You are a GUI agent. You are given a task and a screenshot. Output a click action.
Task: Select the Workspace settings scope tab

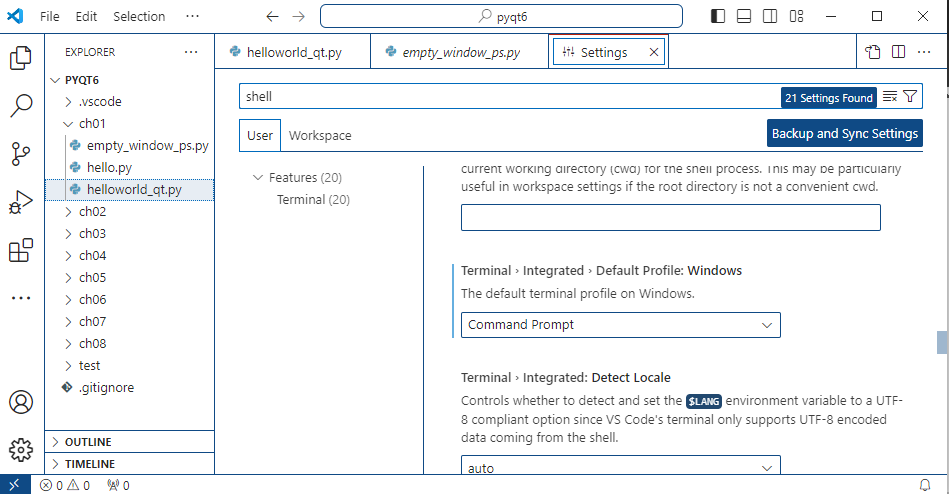pyautogui.click(x=320, y=136)
